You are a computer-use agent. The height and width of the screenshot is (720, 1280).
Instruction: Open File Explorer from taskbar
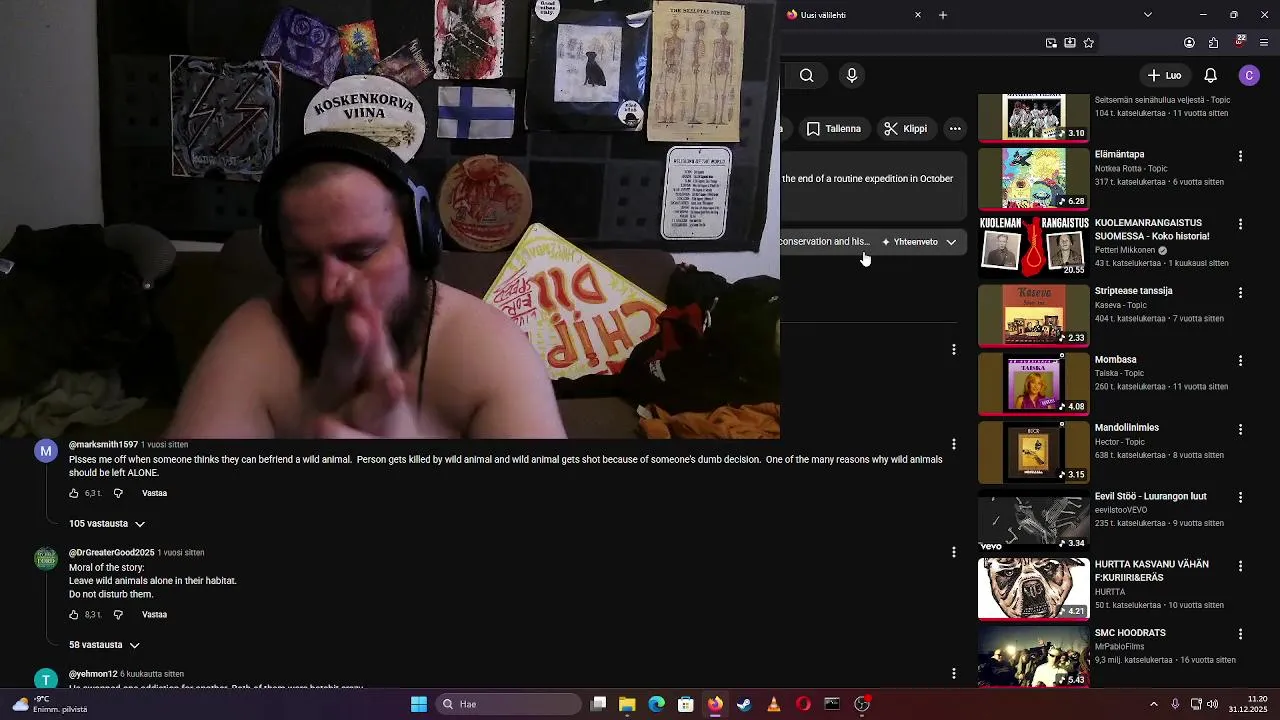627,704
